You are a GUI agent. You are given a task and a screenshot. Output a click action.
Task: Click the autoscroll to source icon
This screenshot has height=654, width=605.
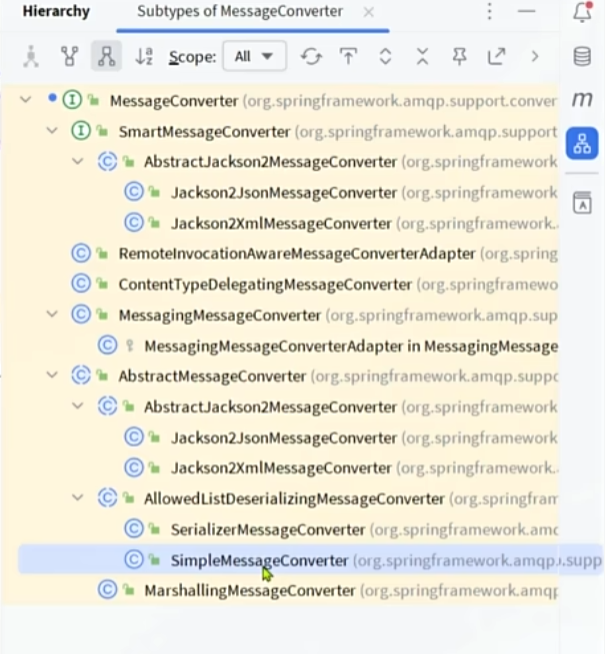(348, 56)
